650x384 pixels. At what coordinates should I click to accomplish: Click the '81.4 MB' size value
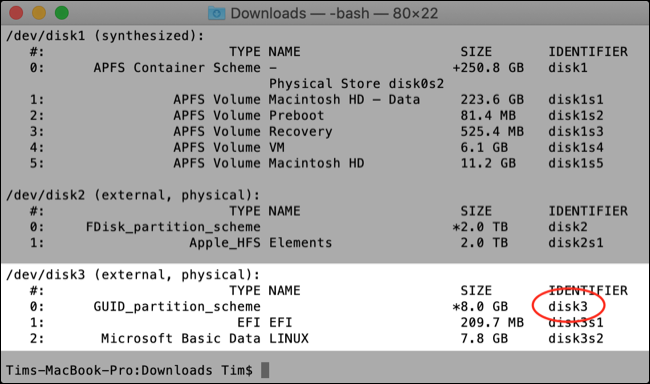tap(488, 115)
